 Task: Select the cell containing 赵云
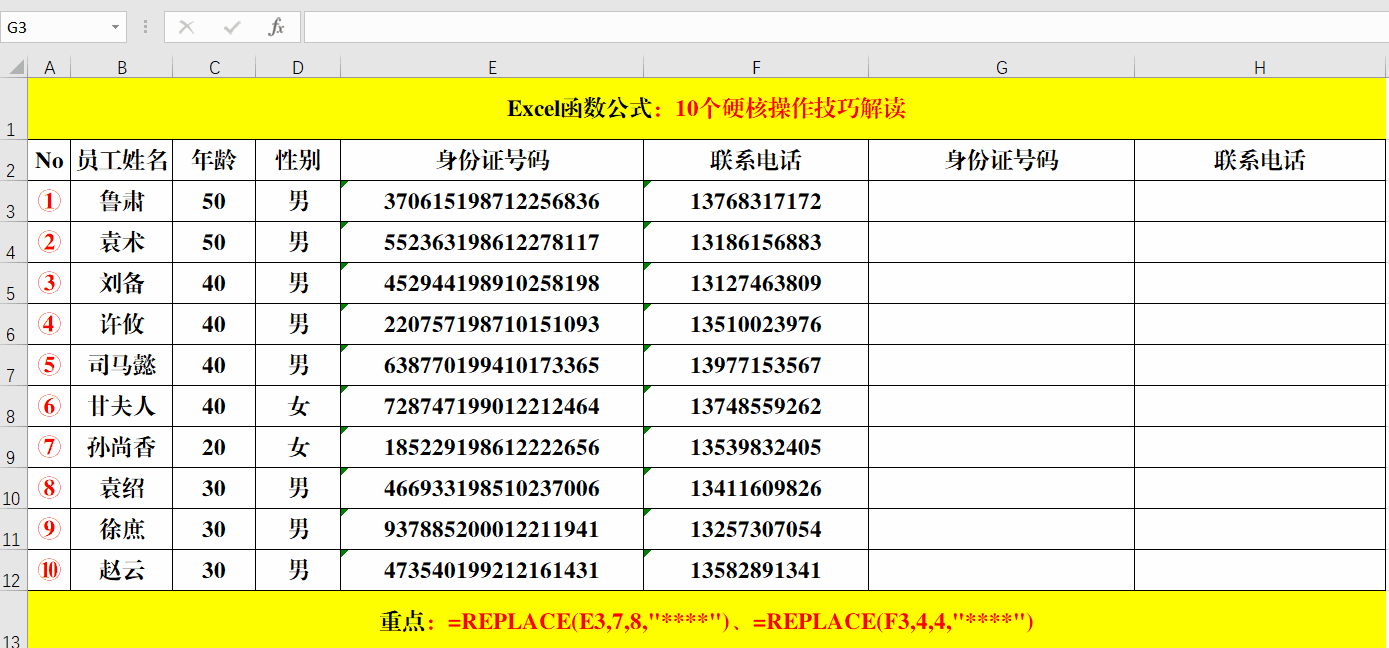pyautogui.click(x=122, y=570)
